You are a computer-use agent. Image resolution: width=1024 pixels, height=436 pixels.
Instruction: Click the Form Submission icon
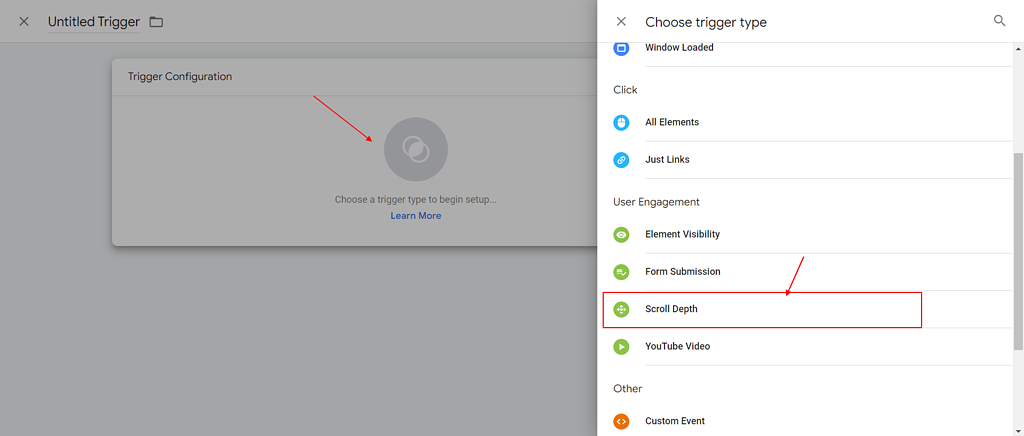pyautogui.click(x=621, y=272)
